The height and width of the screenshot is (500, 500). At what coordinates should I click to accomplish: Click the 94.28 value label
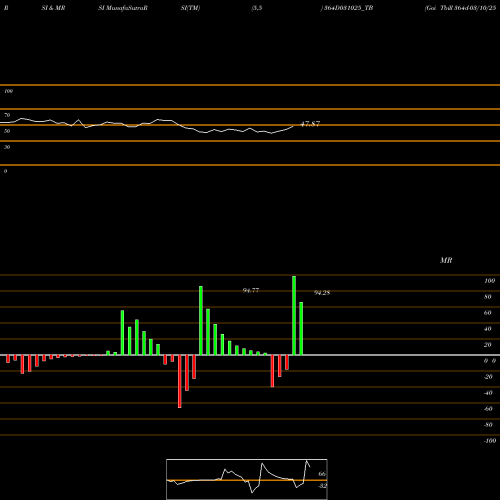click(x=322, y=293)
